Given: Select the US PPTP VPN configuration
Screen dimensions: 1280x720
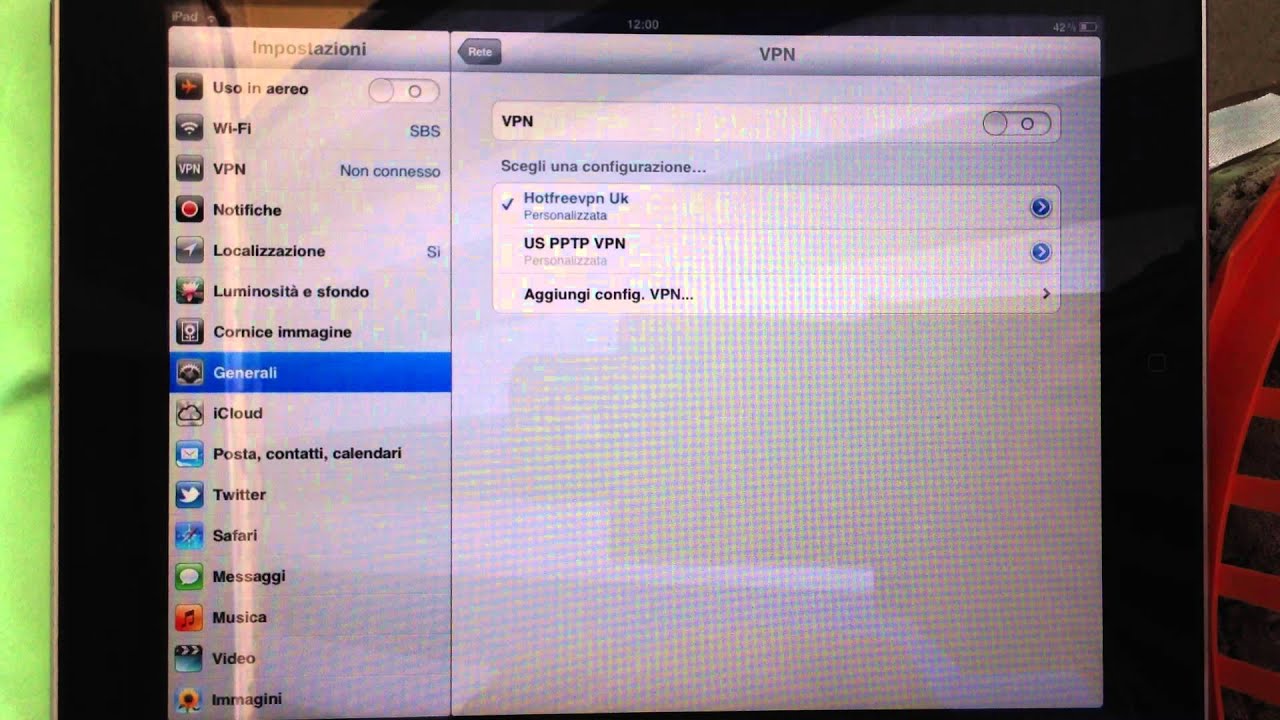Looking at the screenshot, I should pos(776,251).
